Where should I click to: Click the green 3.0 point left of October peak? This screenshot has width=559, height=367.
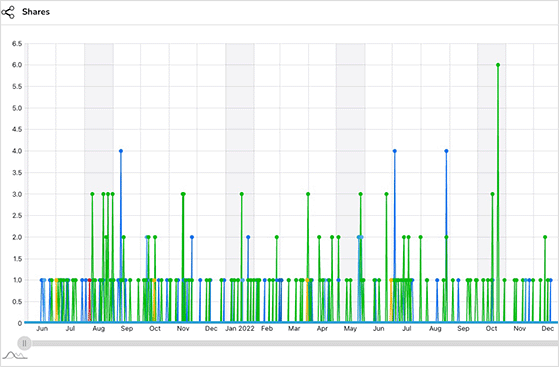[492, 194]
